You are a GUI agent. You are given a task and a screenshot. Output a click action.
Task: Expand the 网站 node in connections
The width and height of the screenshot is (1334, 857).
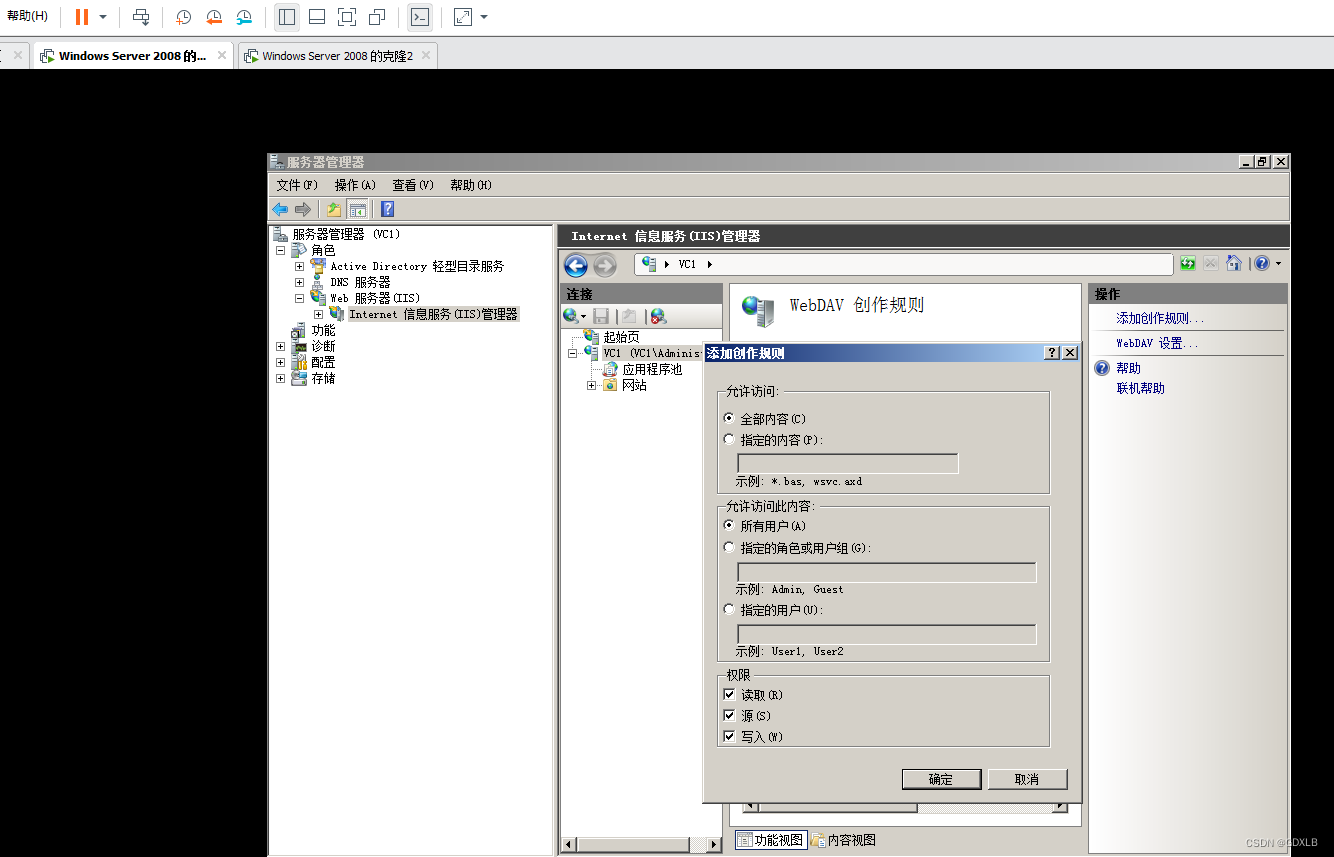(x=592, y=385)
